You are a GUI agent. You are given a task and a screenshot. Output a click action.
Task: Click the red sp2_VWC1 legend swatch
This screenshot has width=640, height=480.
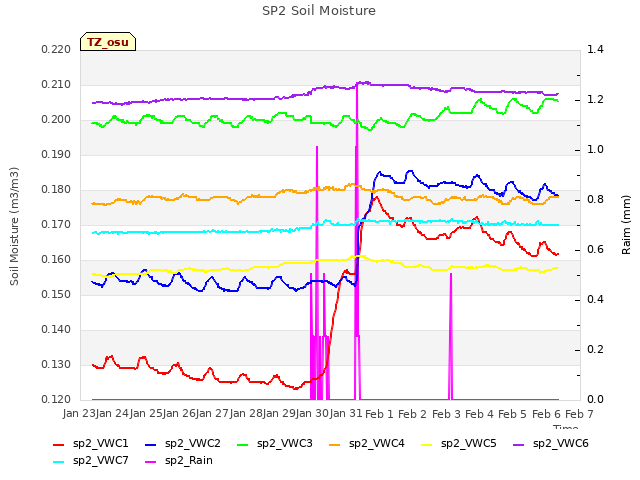(x=59, y=444)
